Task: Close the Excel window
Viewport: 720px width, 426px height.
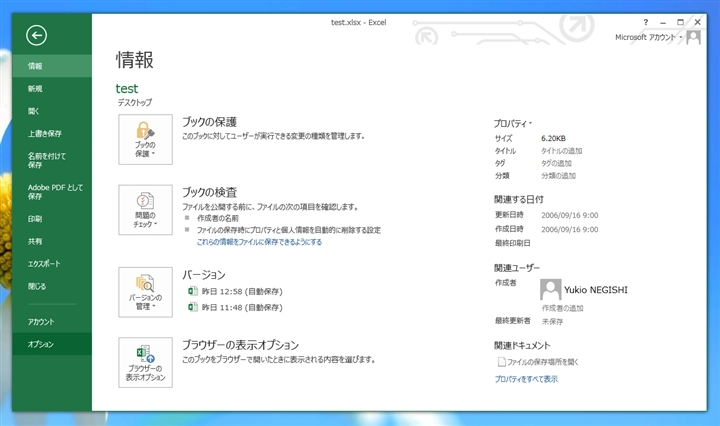Action: 698,22
